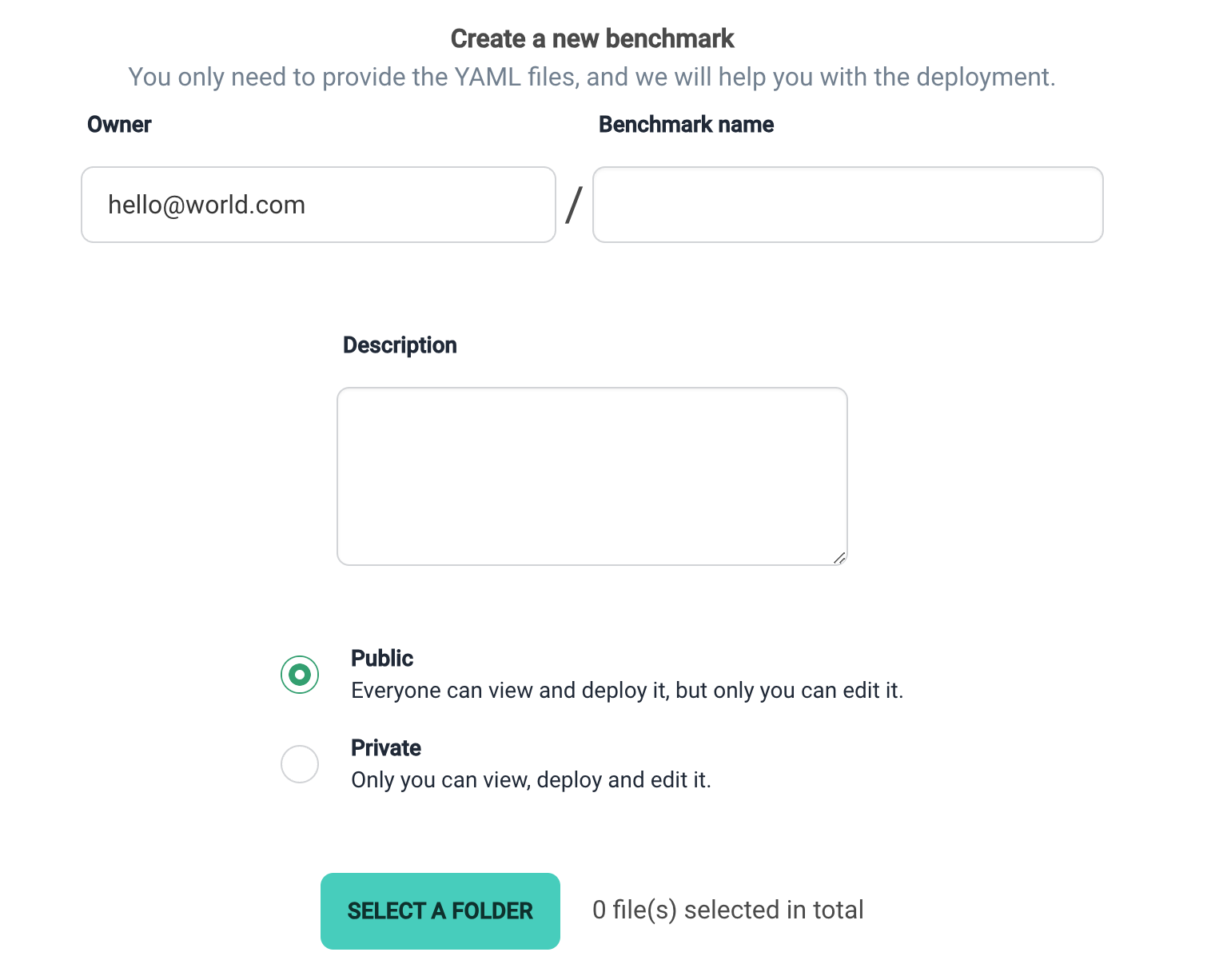Click the hello@world.com owner text

(x=206, y=205)
